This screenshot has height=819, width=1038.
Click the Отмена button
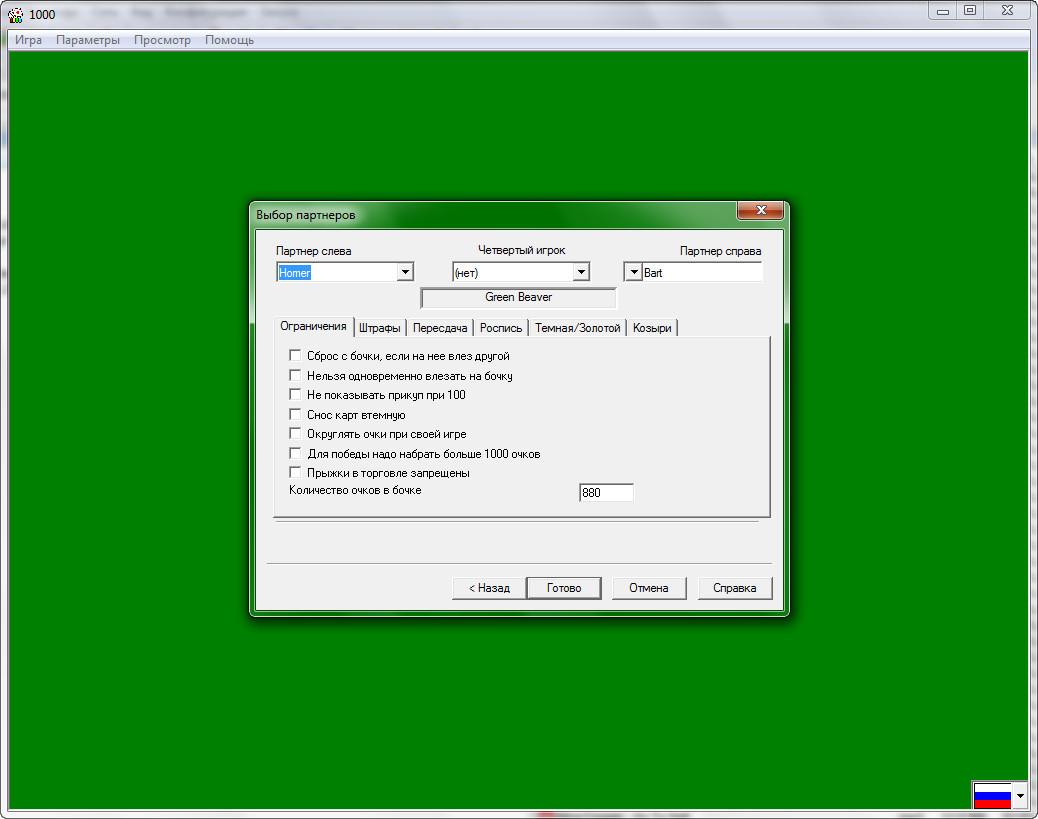[649, 588]
